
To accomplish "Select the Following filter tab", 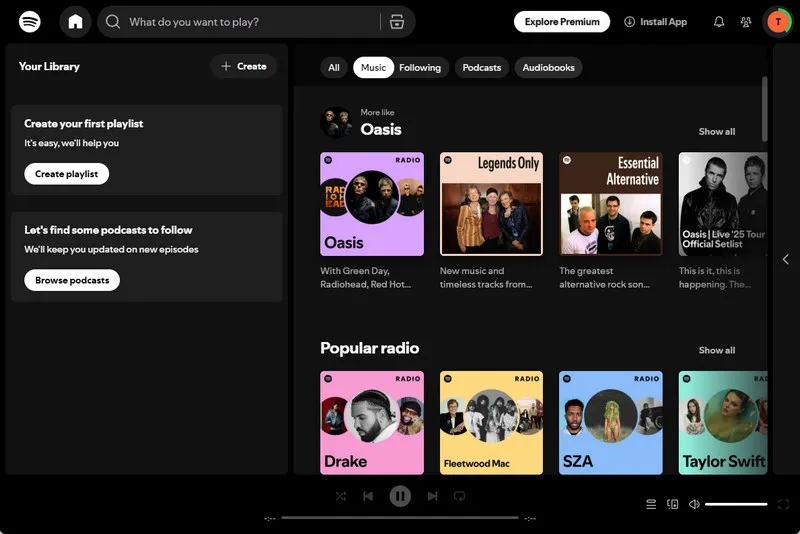I will [420, 67].
